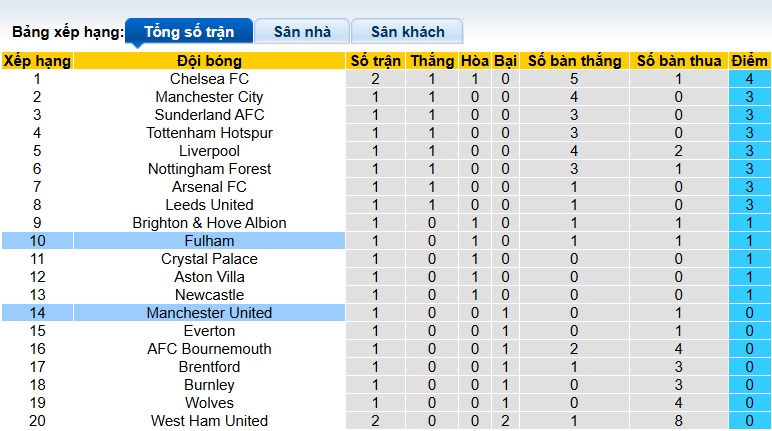Click the Số bàn thua column header

(x=677, y=61)
